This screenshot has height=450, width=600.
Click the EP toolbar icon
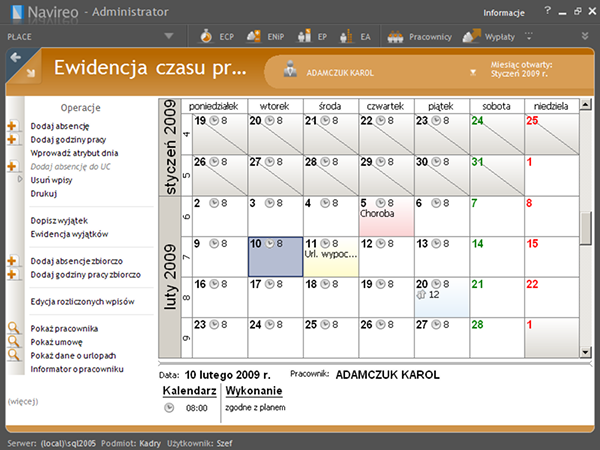(x=312, y=37)
